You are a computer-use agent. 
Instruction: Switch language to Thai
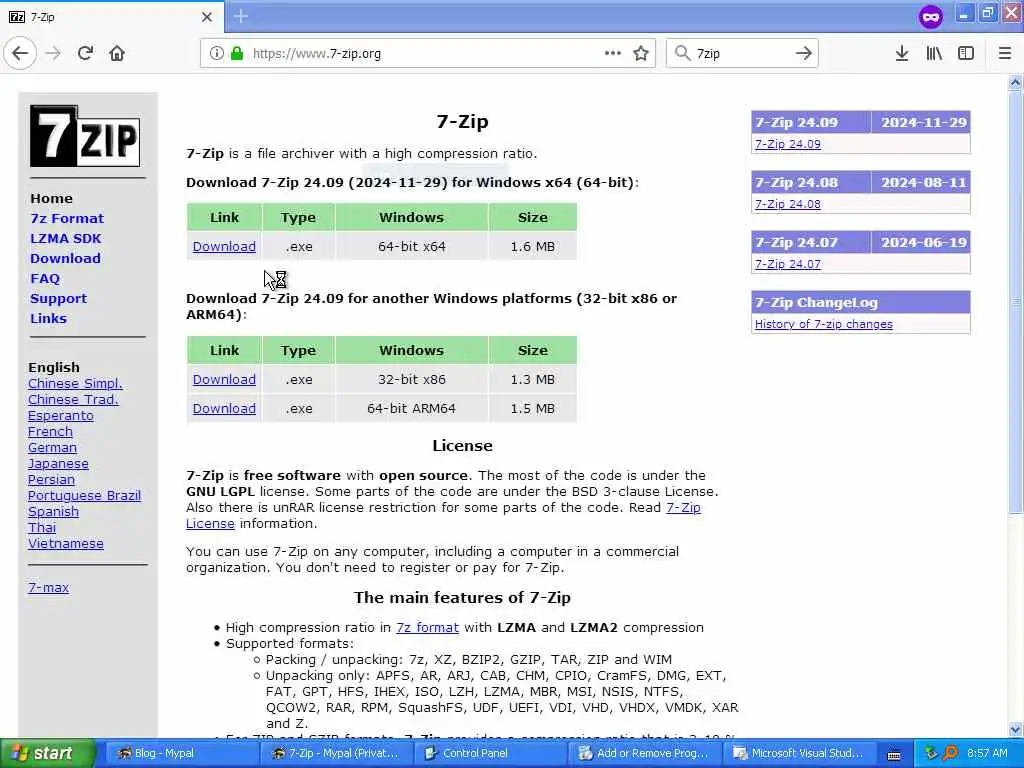pyautogui.click(x=42, y=528)
